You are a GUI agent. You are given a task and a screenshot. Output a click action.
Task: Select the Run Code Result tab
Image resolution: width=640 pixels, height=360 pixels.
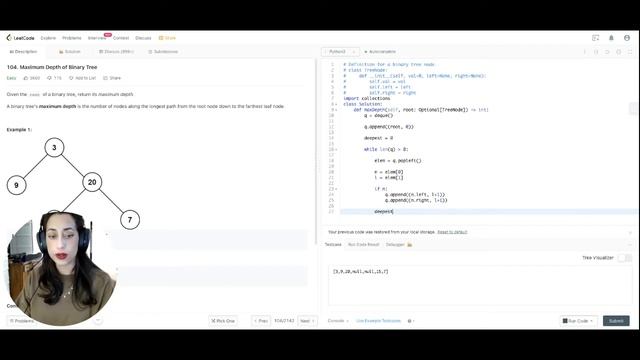[364, 244]
